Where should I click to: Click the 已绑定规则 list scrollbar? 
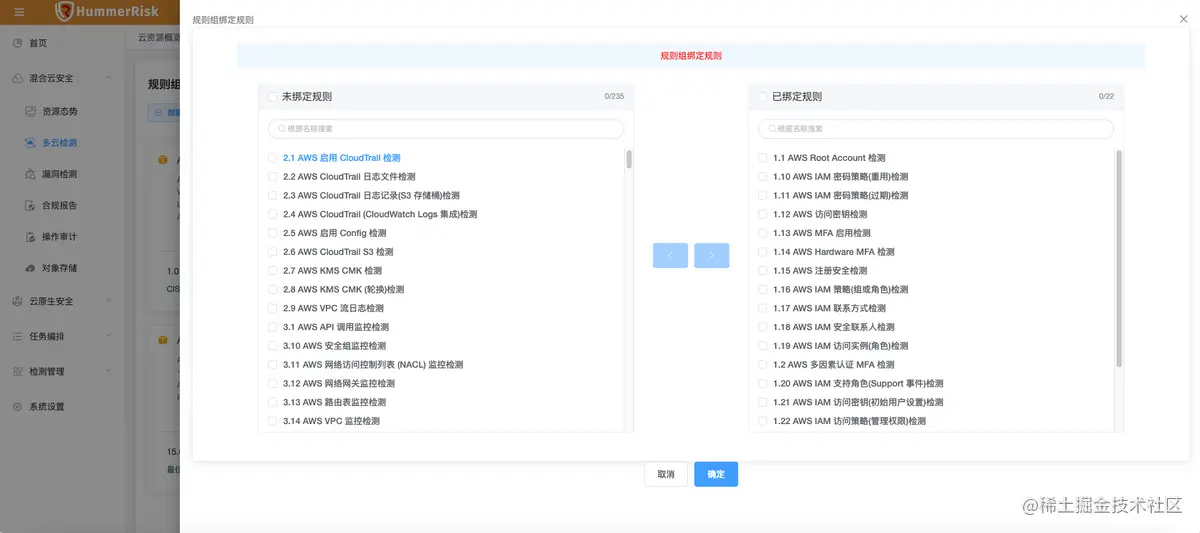(x=1119, y=258)
